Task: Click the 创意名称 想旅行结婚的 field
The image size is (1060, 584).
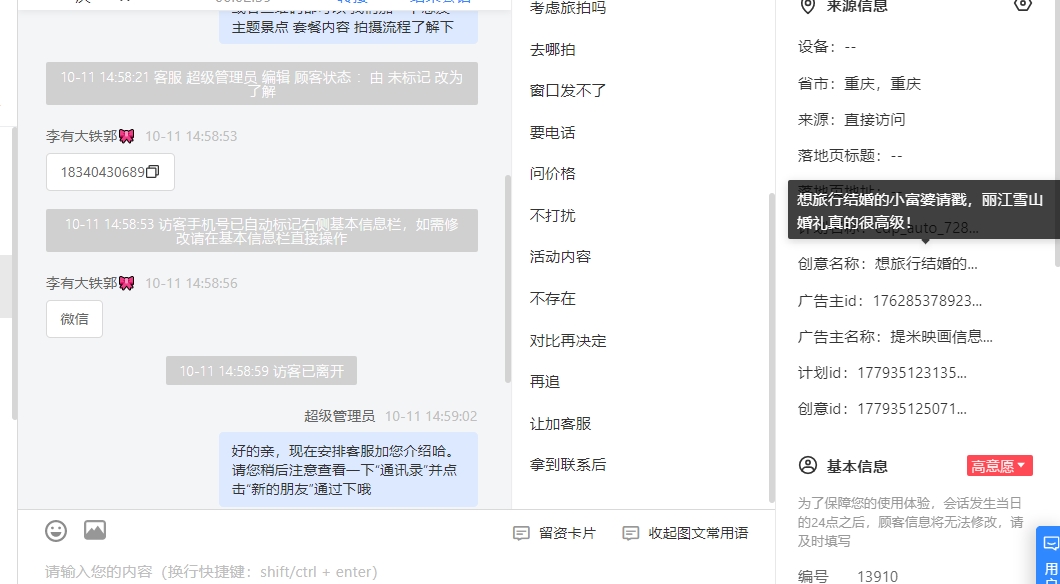Action: coord(888,264)
